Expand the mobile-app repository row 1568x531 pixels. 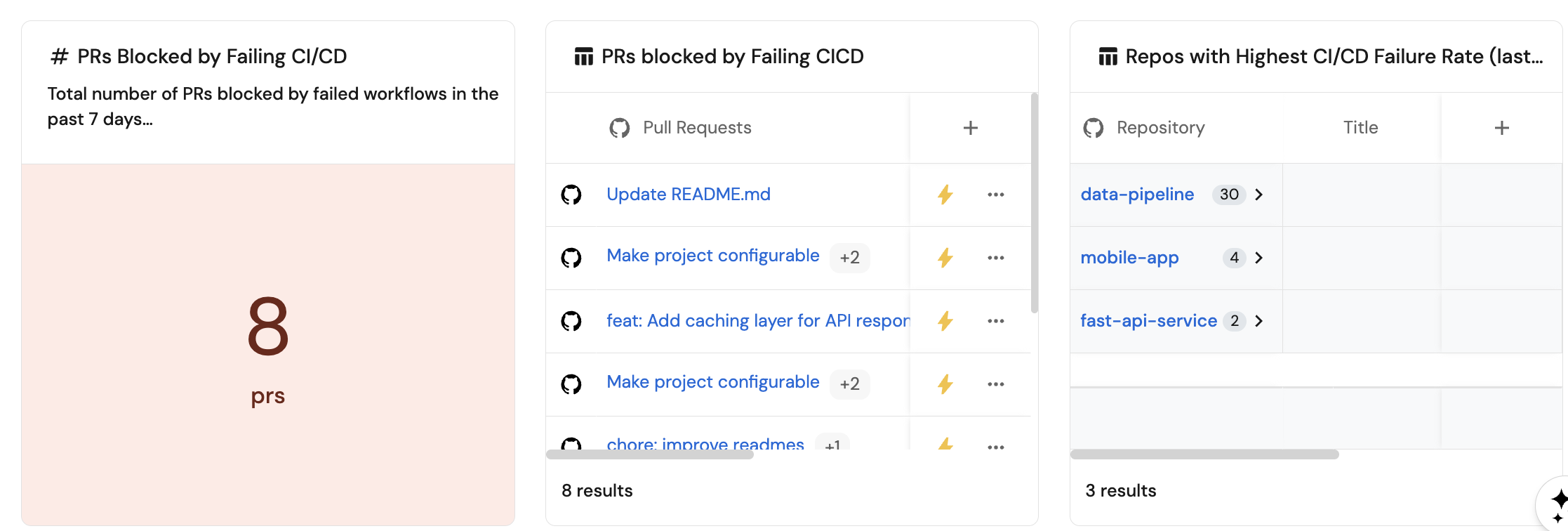point(1259,258)
